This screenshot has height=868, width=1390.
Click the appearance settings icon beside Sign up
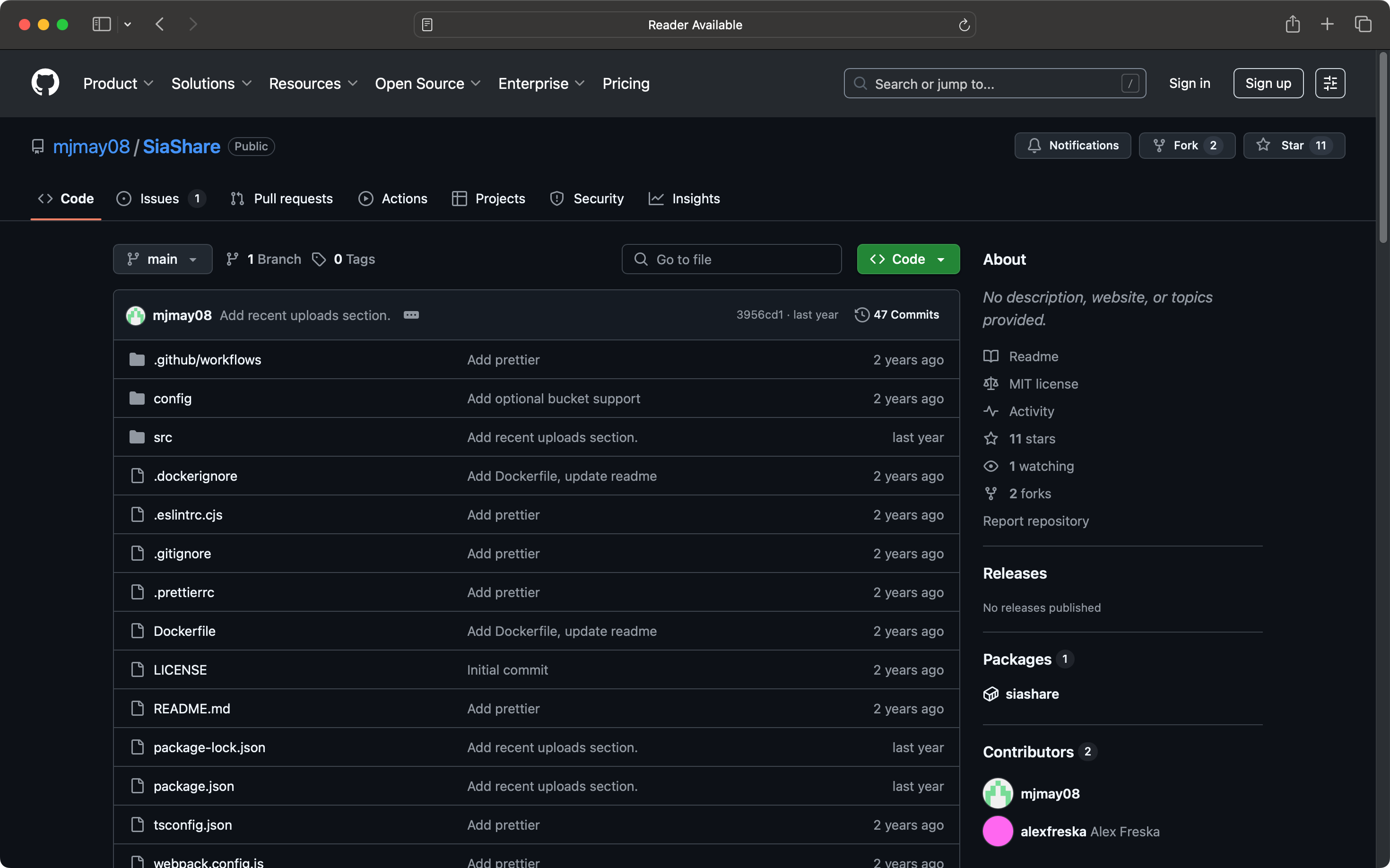(1330, 83)
